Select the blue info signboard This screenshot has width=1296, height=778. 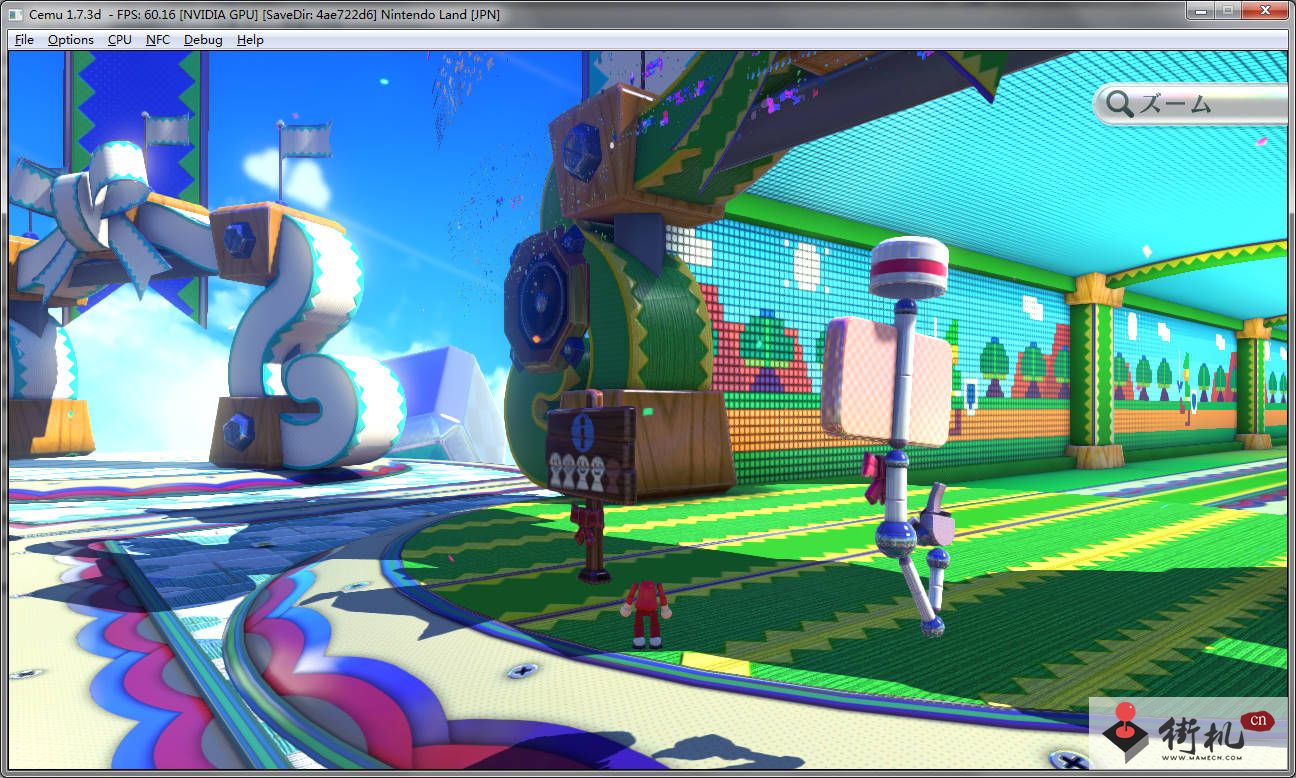pos(590,455)
